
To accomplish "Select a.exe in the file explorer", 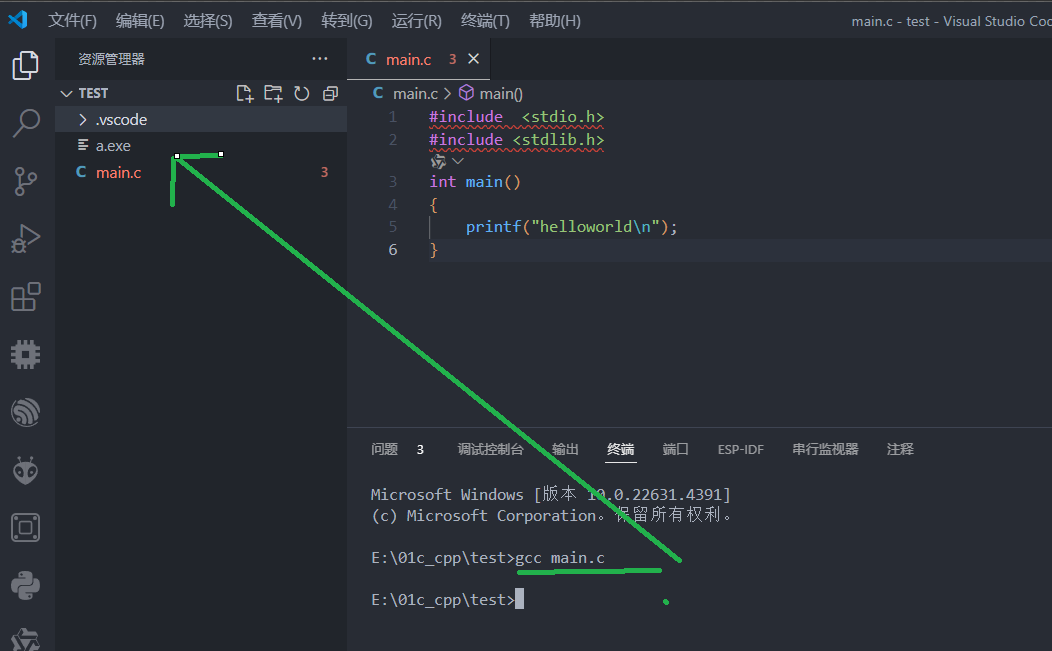I will coord(113,146).
